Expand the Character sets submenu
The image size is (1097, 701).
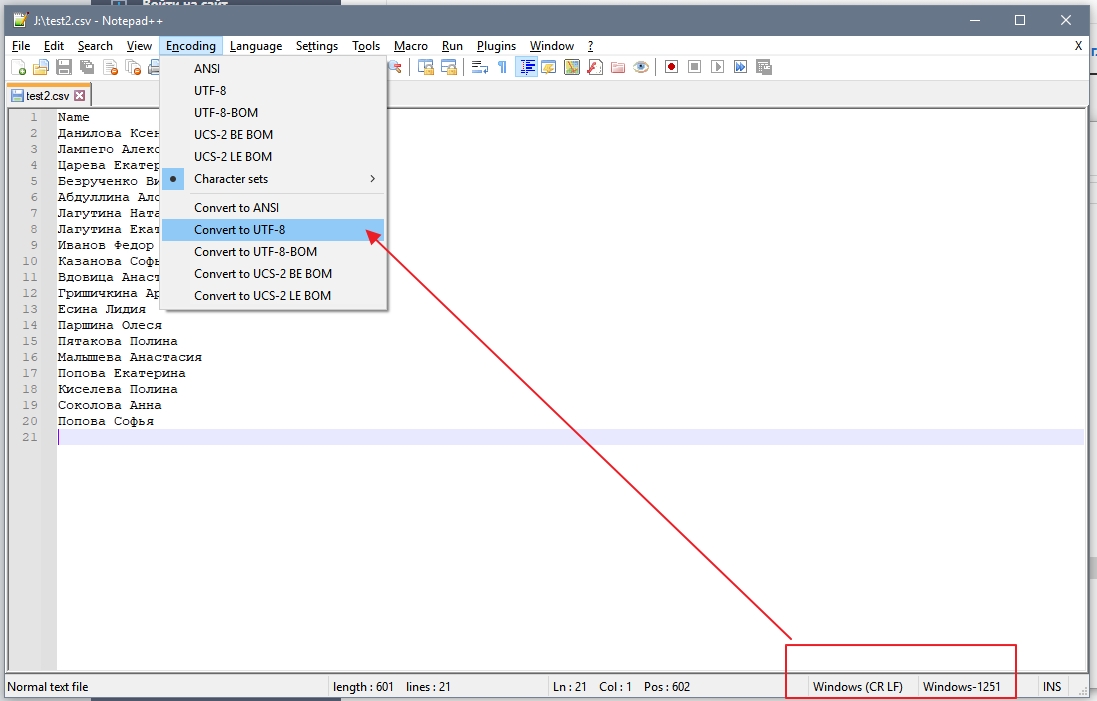273,178
